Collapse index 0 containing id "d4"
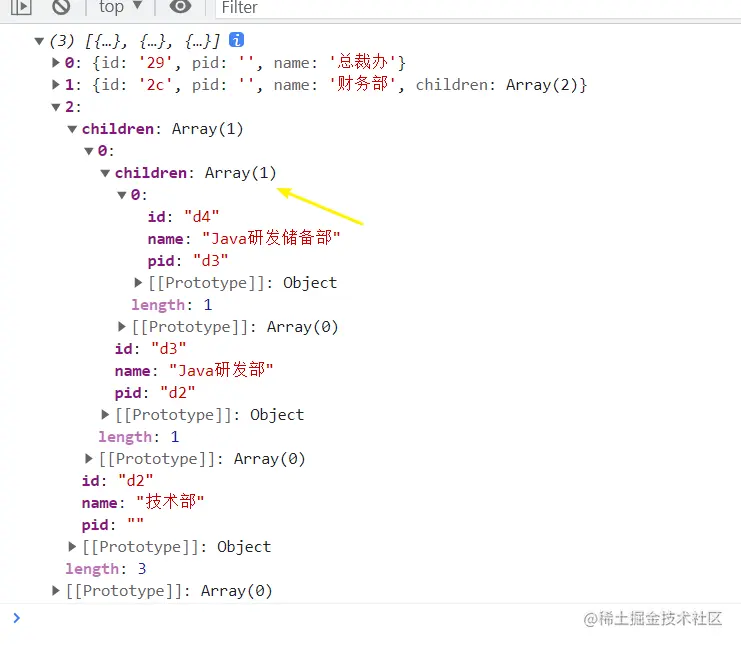 click(x=122, y=195)
